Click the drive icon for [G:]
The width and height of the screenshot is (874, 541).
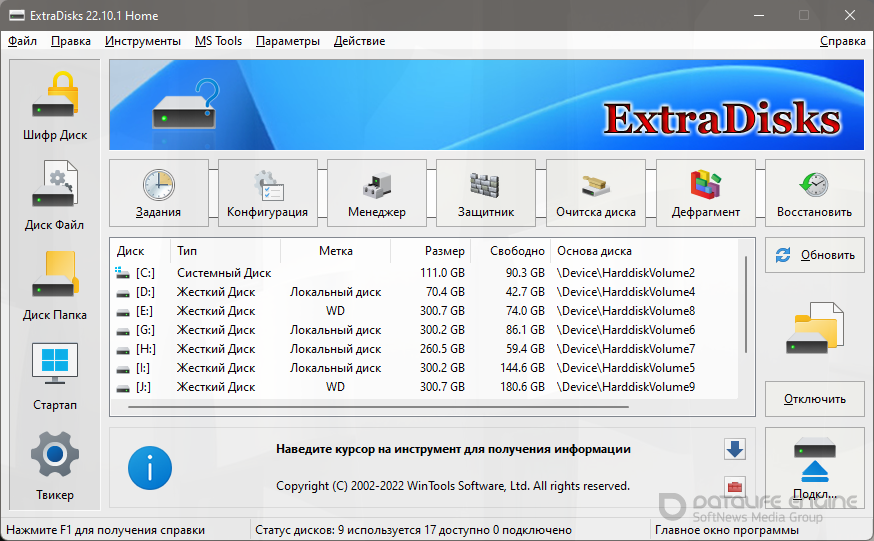click(x=123, y=330)
